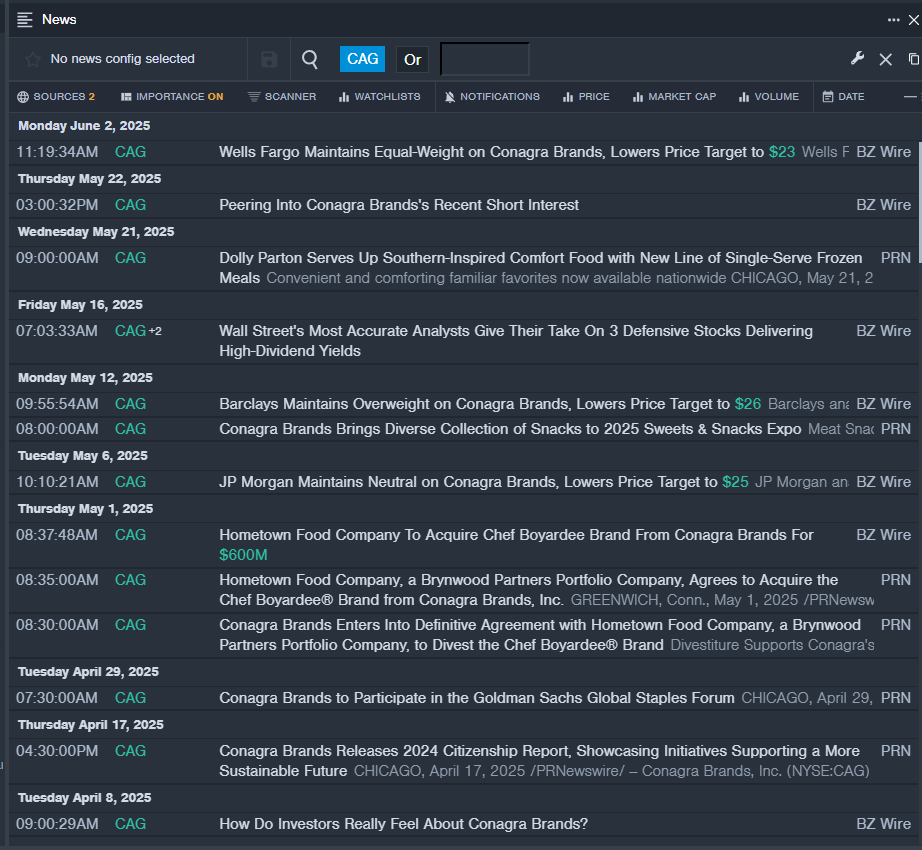The height and width of the screenshot is (850, 922).
Task: Click the copy window icon at top right
Action: [x=914, y=59]
